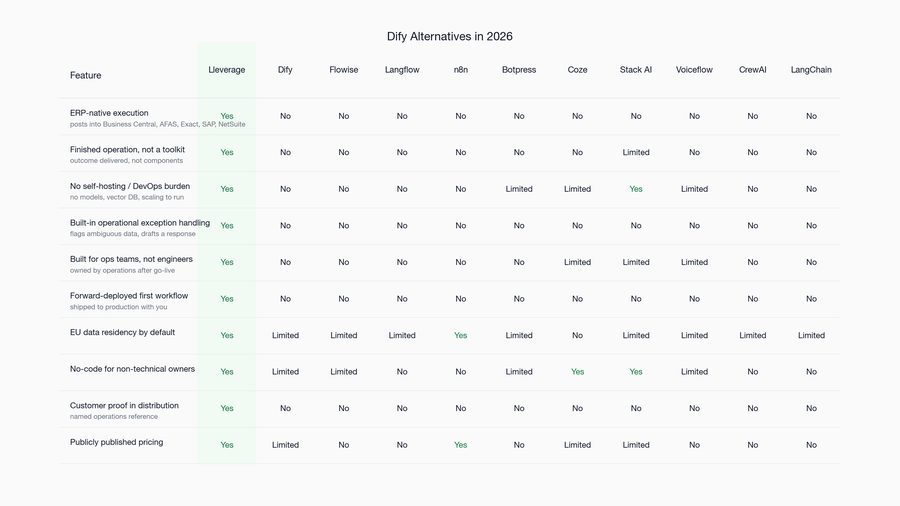The height and width of the screenshot is (506, 900).
Task: Click the Feature header label
Action: 86,75
